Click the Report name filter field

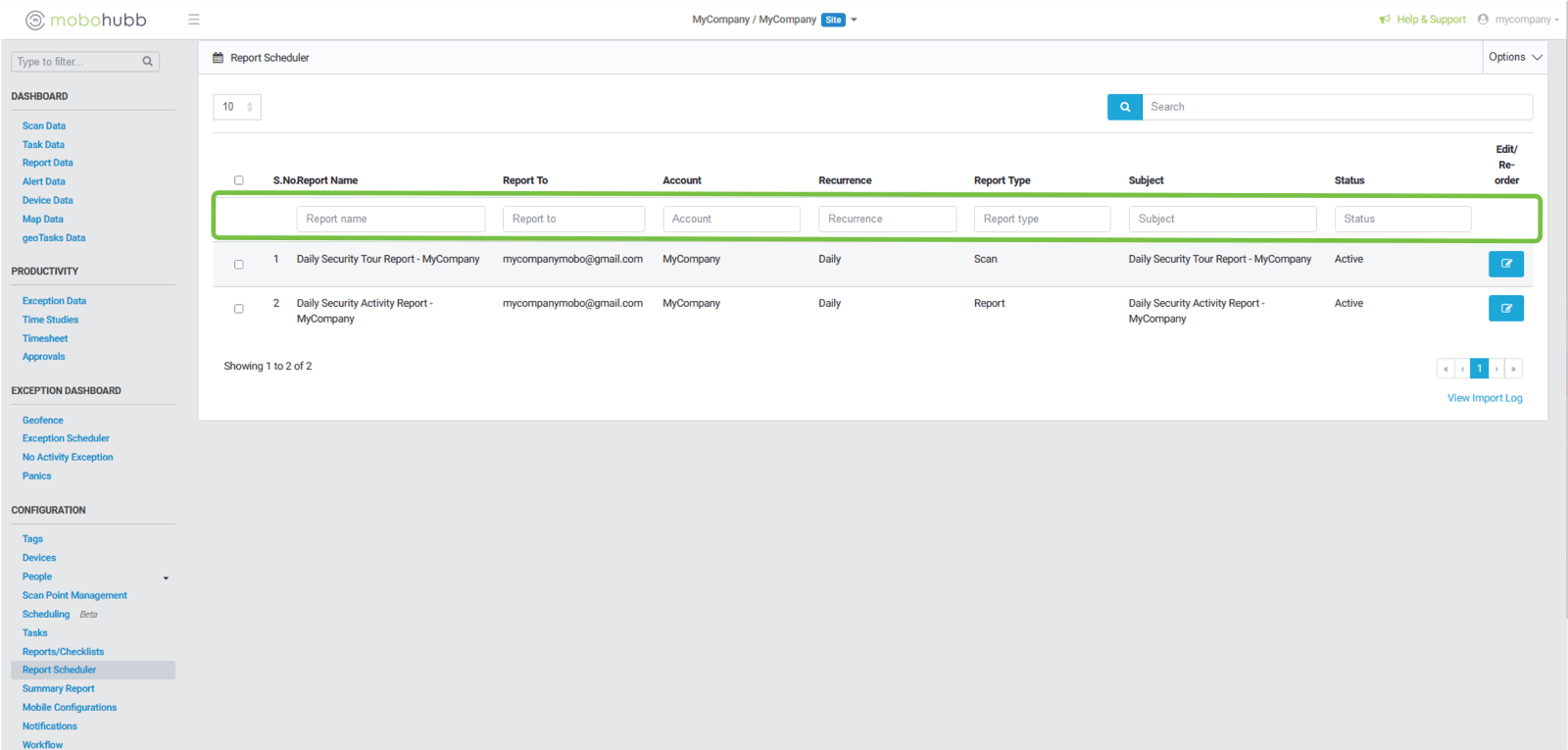click(x=390, y=219)
